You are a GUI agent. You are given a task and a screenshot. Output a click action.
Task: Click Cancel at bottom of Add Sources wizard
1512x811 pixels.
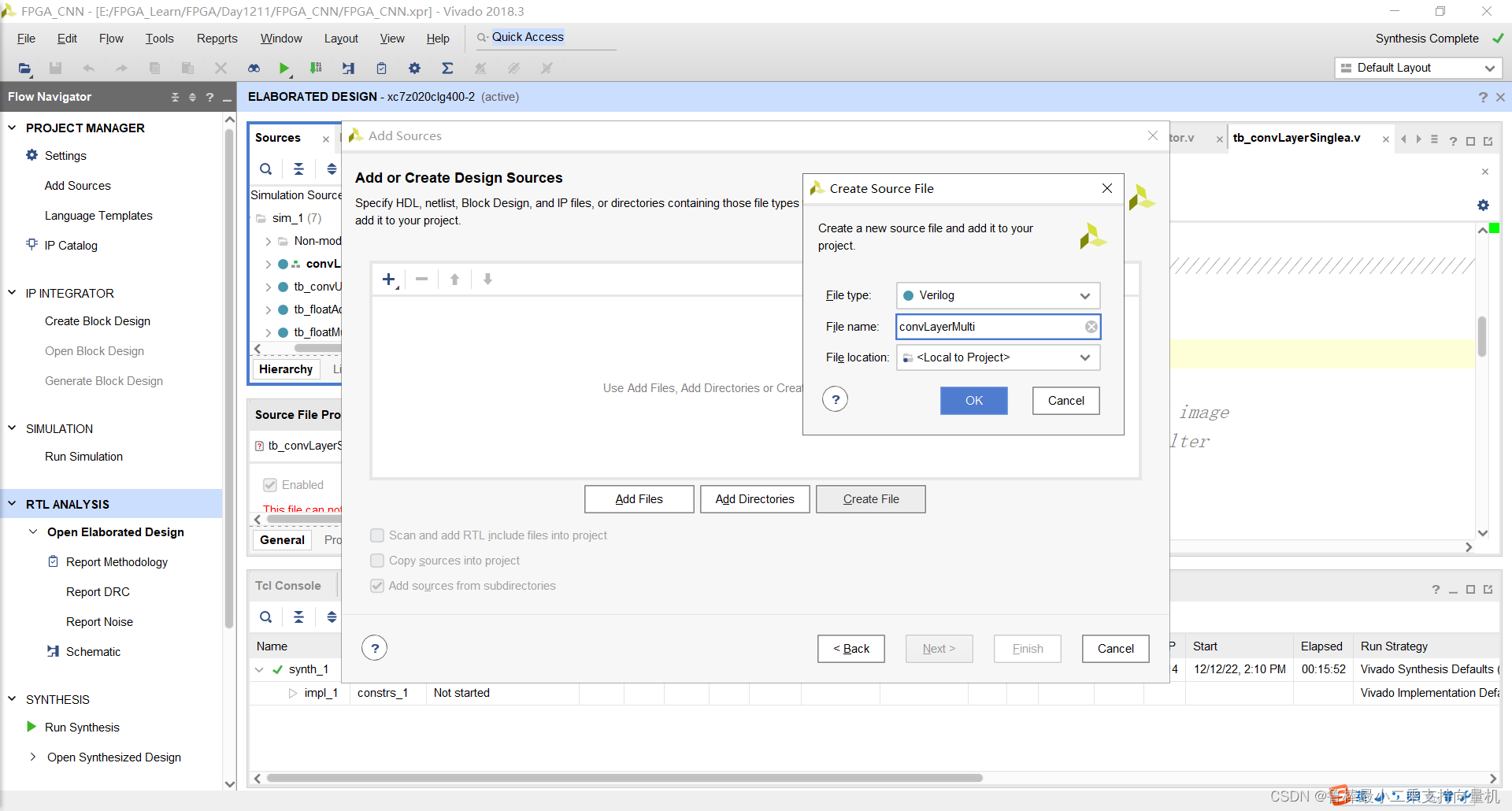click(x=1116, y=649)
